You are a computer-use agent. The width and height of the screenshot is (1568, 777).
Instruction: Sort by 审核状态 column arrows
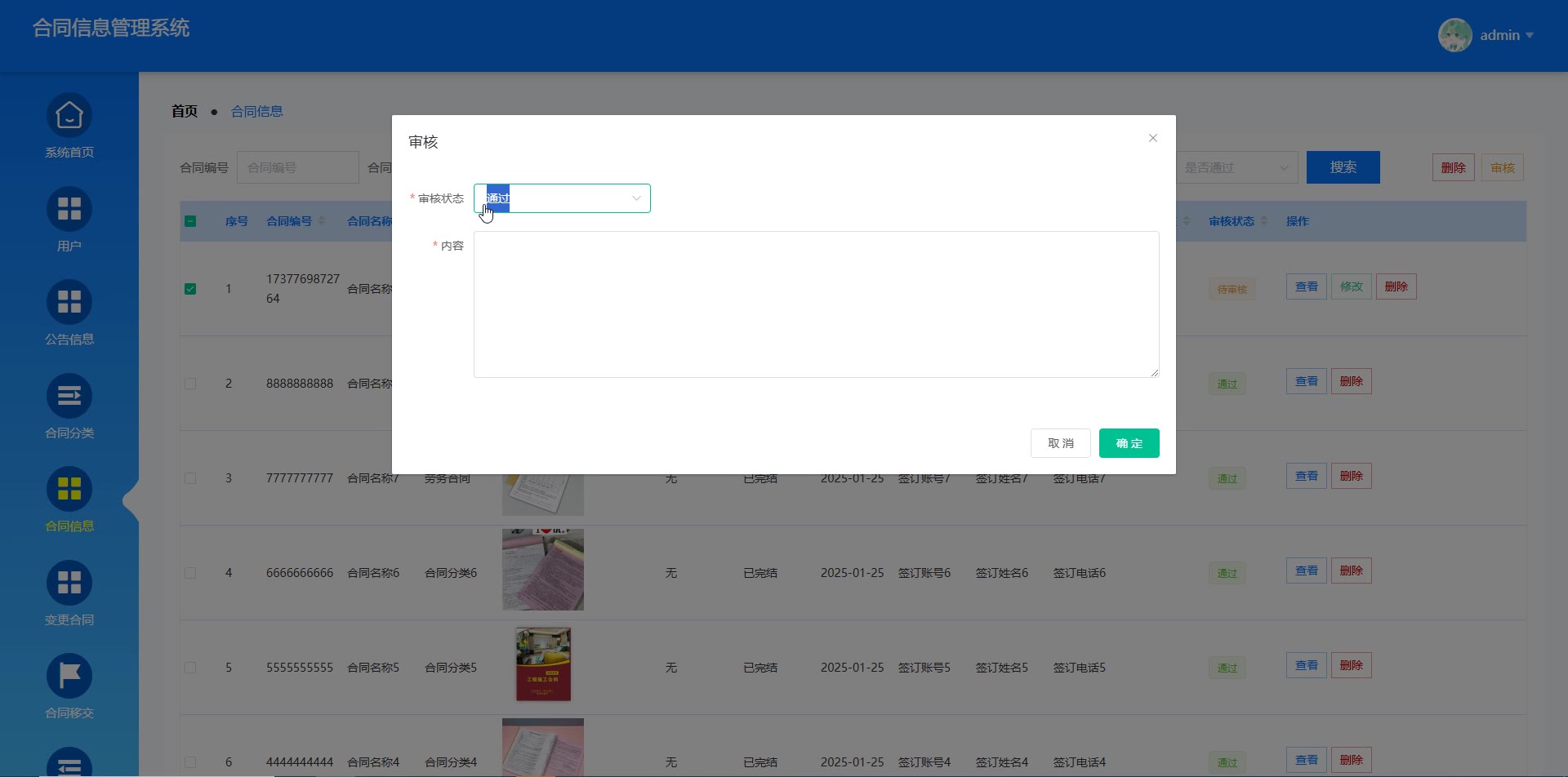click(x=1264, y=221)
